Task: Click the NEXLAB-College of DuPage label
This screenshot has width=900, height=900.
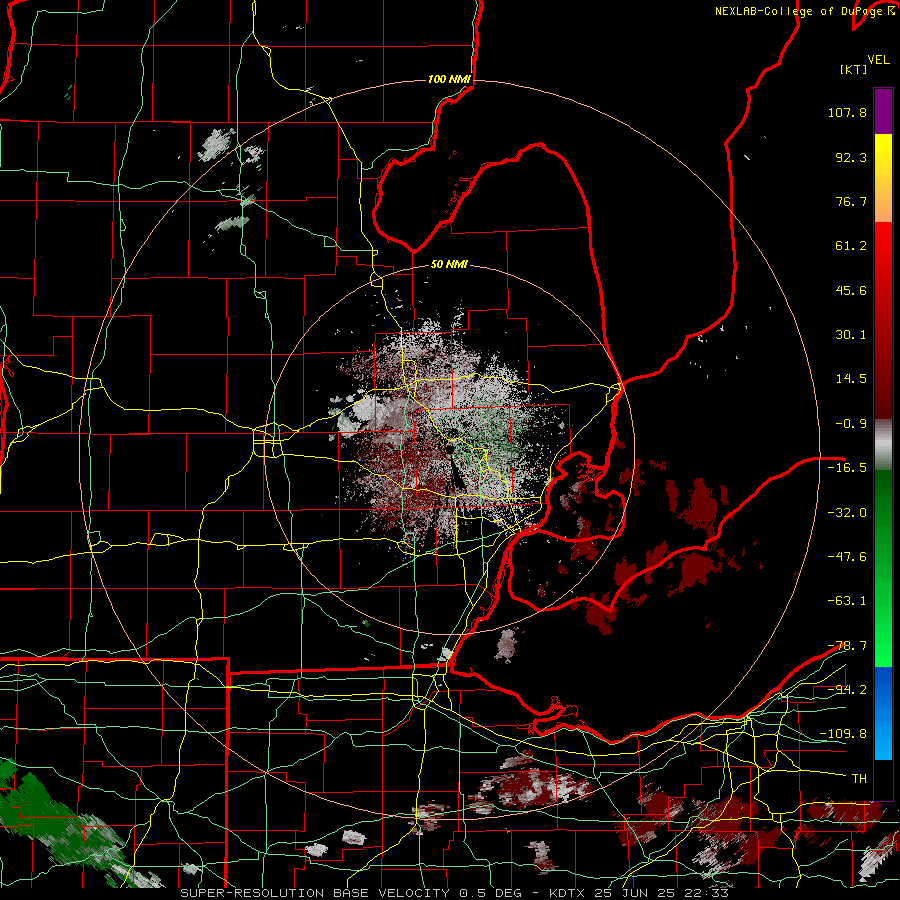Action: (804, 11)
